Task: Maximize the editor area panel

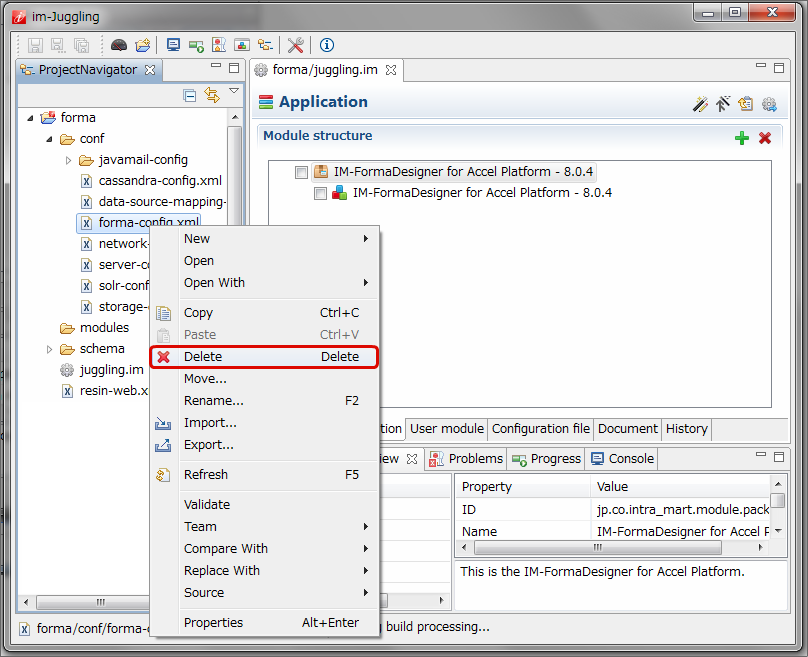Action: point(779,68)
